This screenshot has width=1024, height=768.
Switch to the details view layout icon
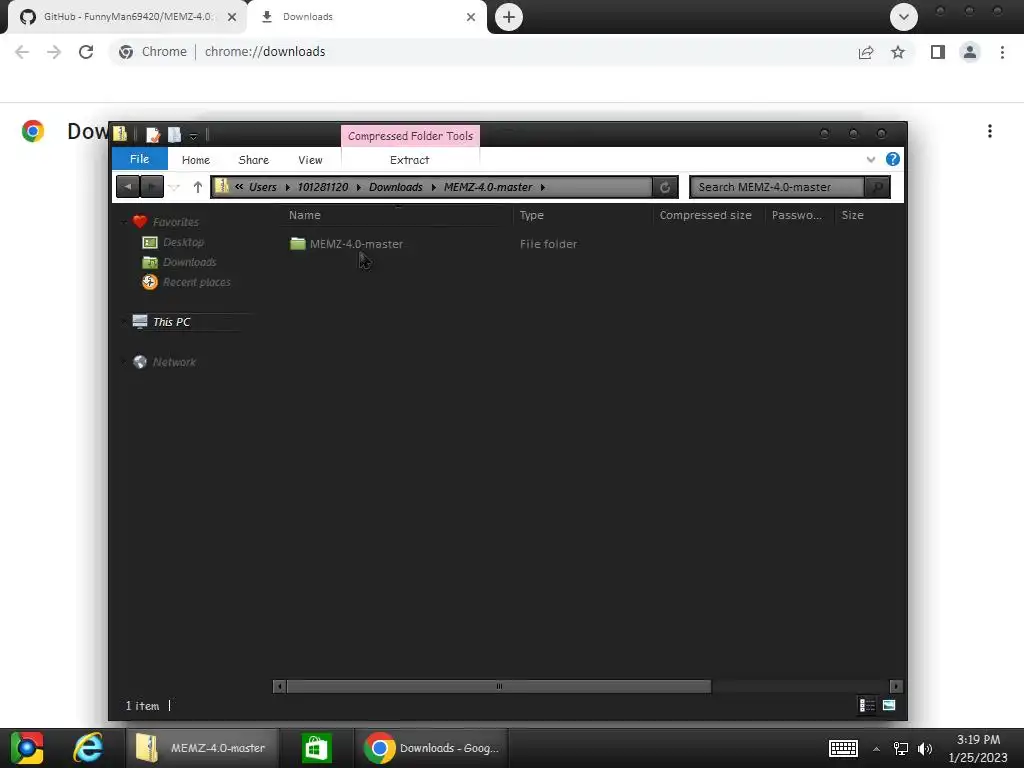(x=867, y=705)
